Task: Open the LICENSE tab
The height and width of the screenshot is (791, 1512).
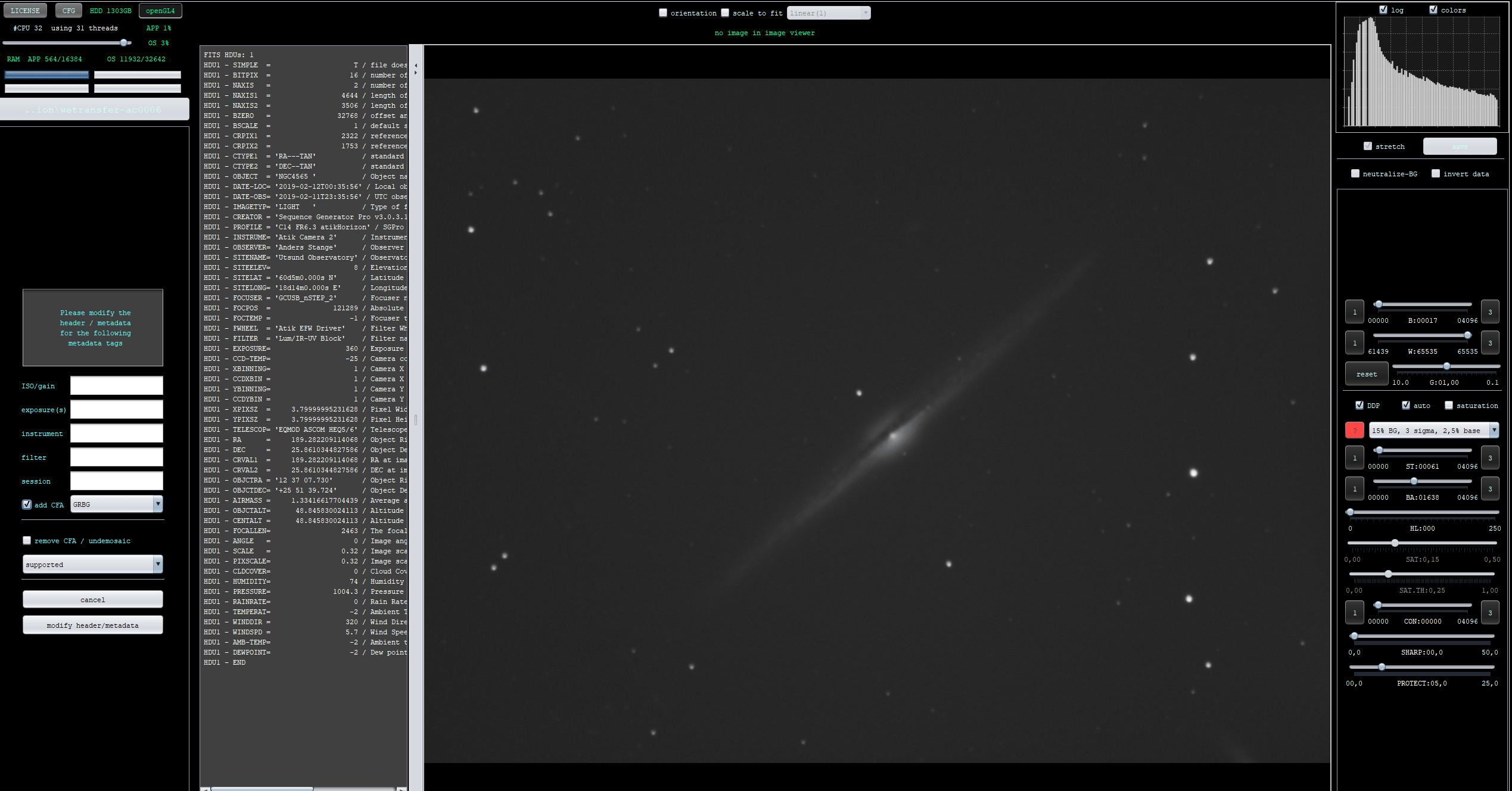Action: (25, 11)
